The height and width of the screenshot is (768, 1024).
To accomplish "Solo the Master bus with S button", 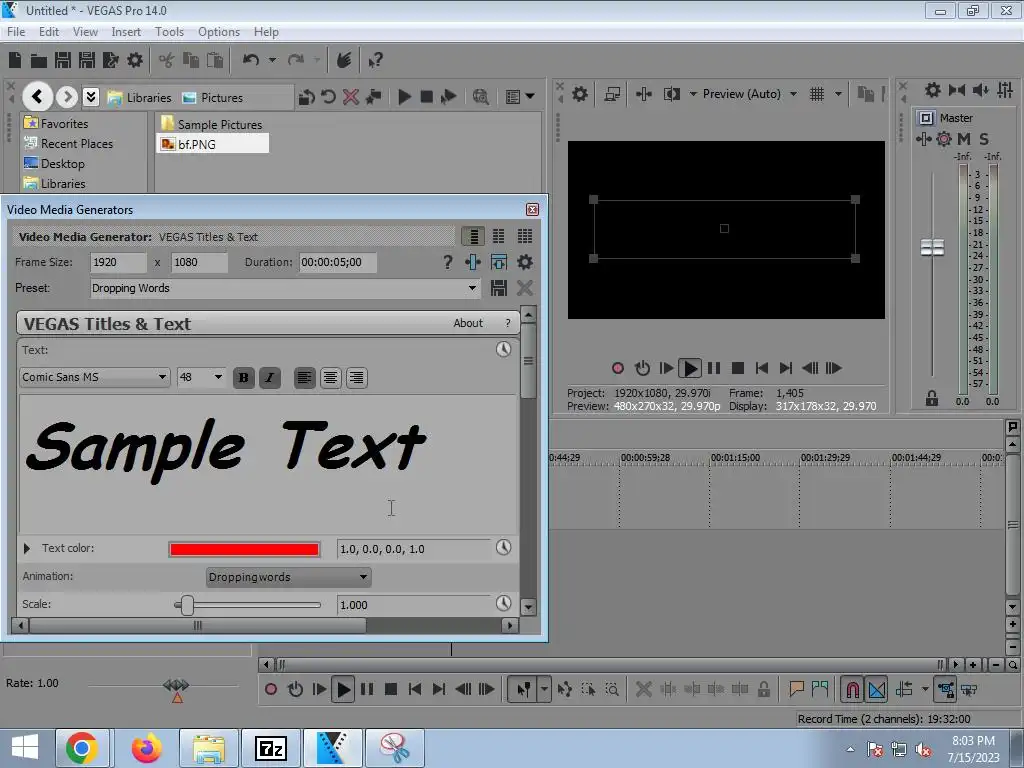I will pos(984,139).
